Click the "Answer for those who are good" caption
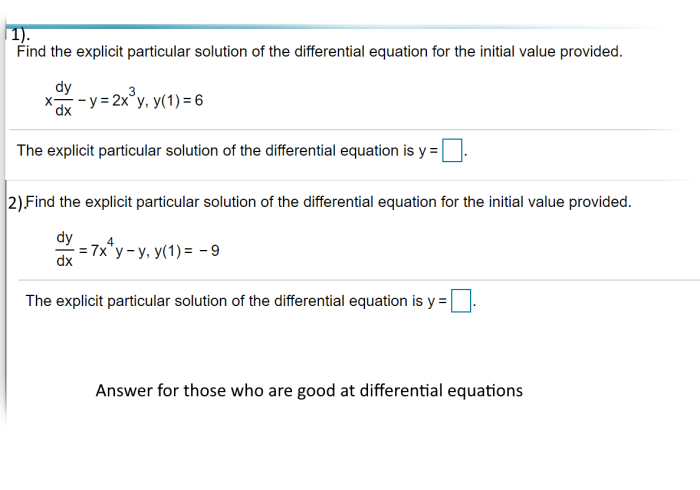The width and height of the screenshot is (700, 490). [x=309, y=390]
